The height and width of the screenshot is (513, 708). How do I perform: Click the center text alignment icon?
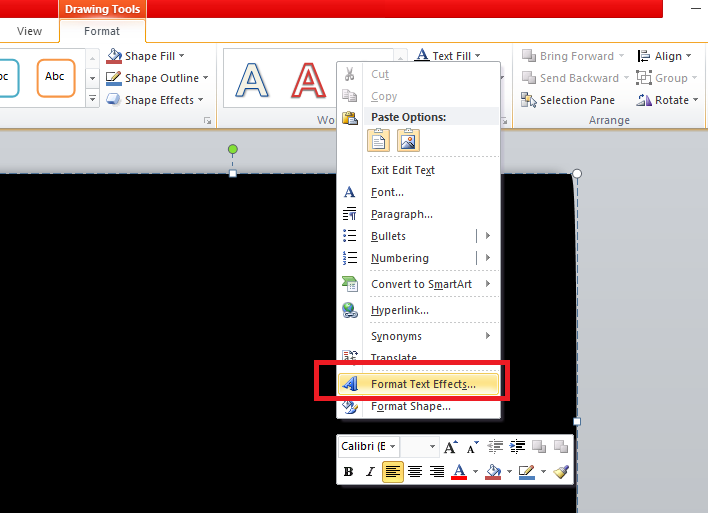415,472
